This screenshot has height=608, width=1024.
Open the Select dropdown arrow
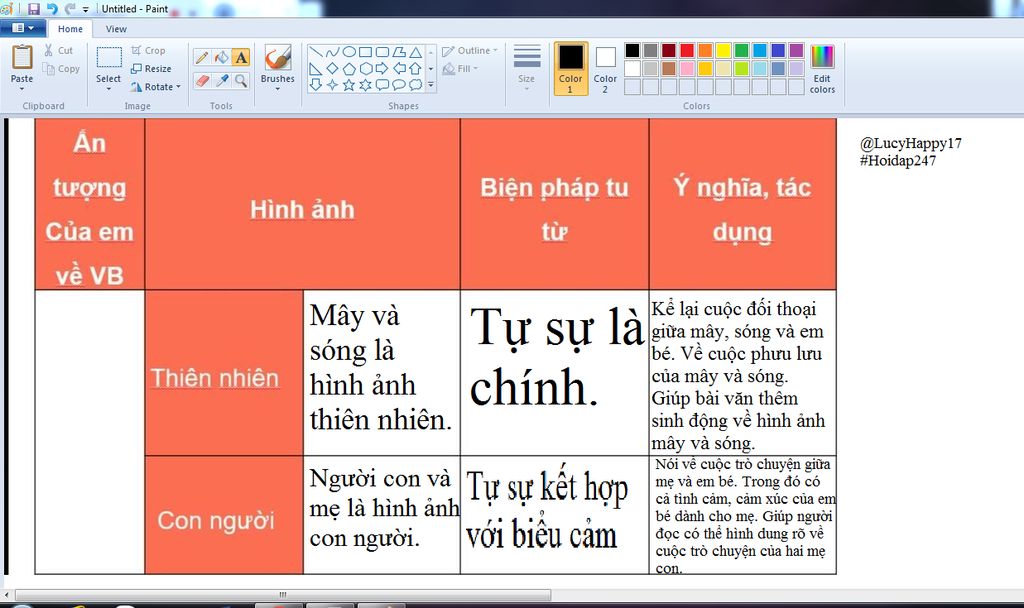point(108,88)
